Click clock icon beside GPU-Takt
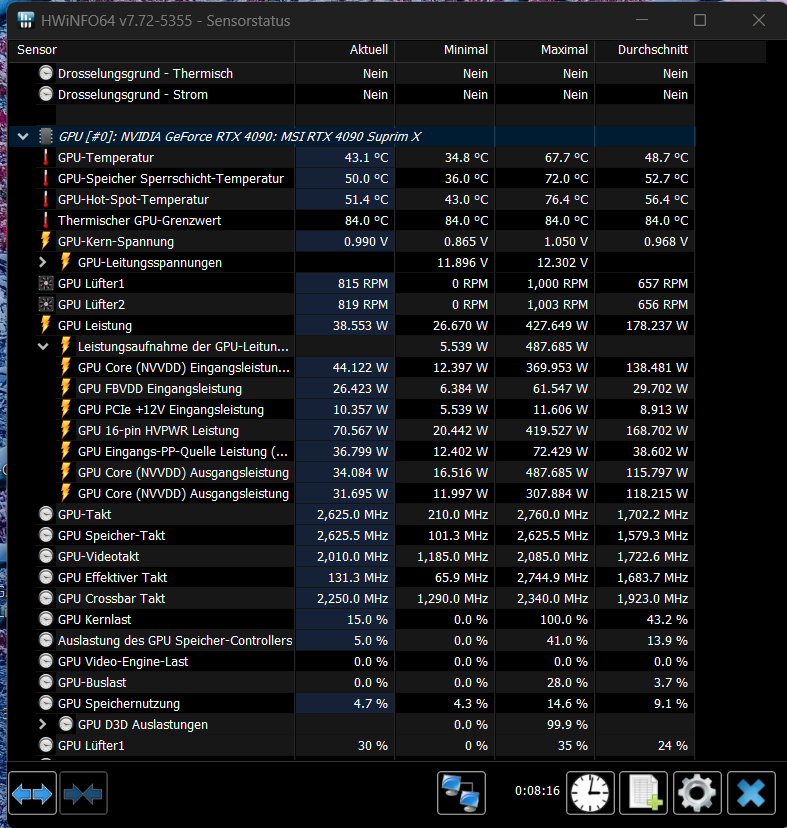The height and width of the screenshot is (828, 787). pos(46,514)
